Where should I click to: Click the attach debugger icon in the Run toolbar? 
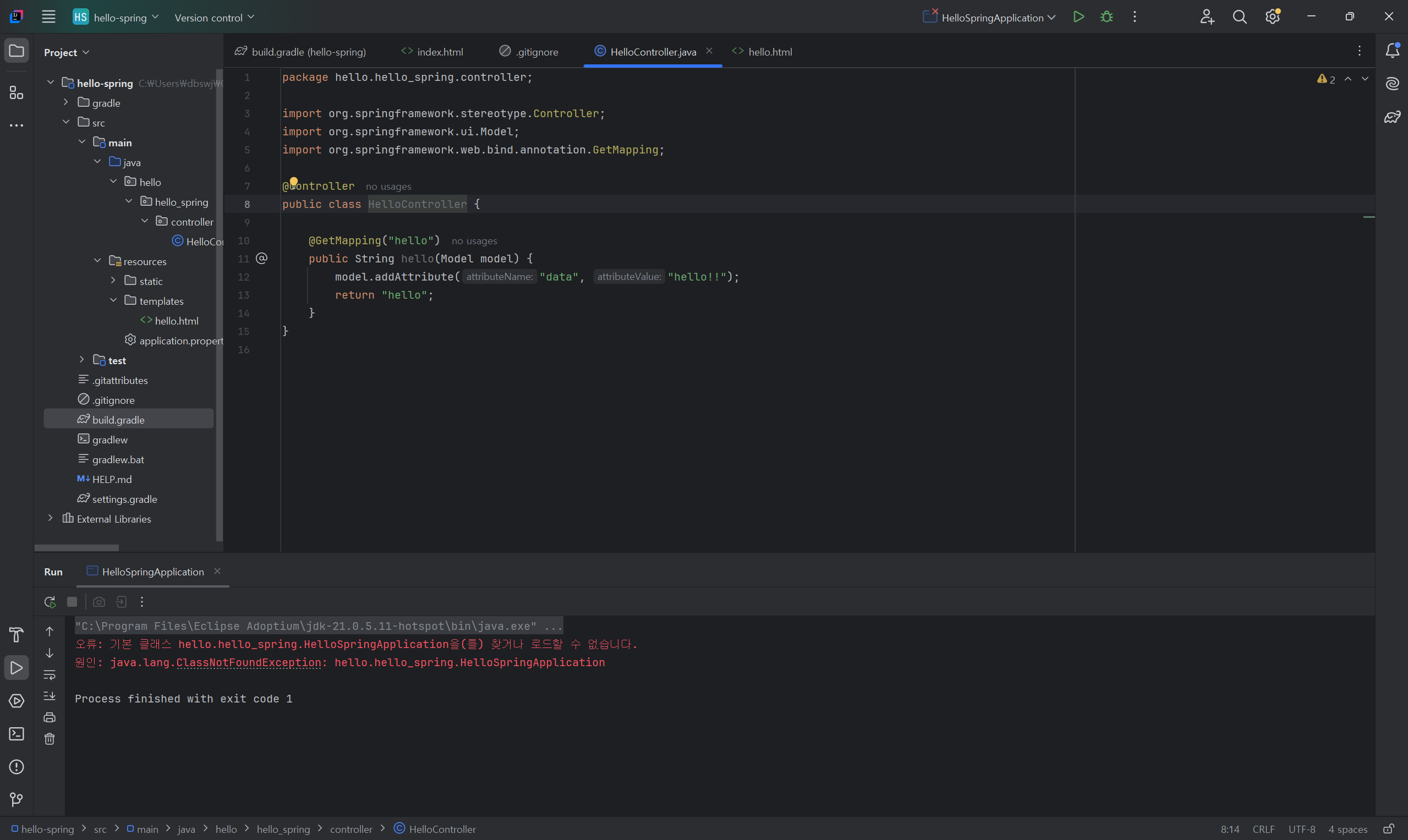(x=121, y=602)
